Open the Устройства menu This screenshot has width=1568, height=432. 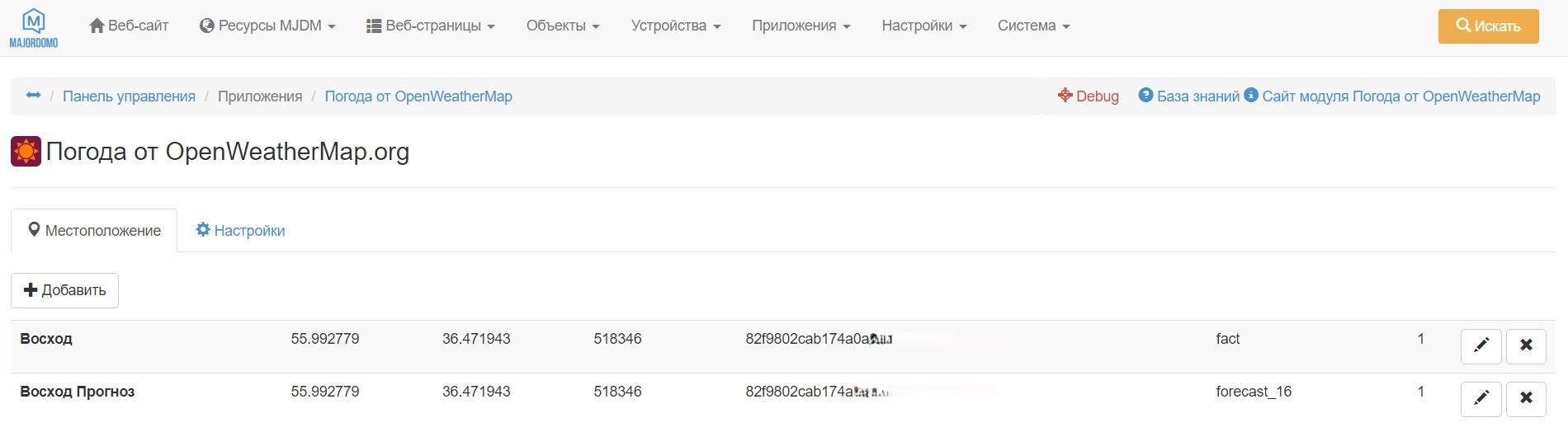click(676, 26)
